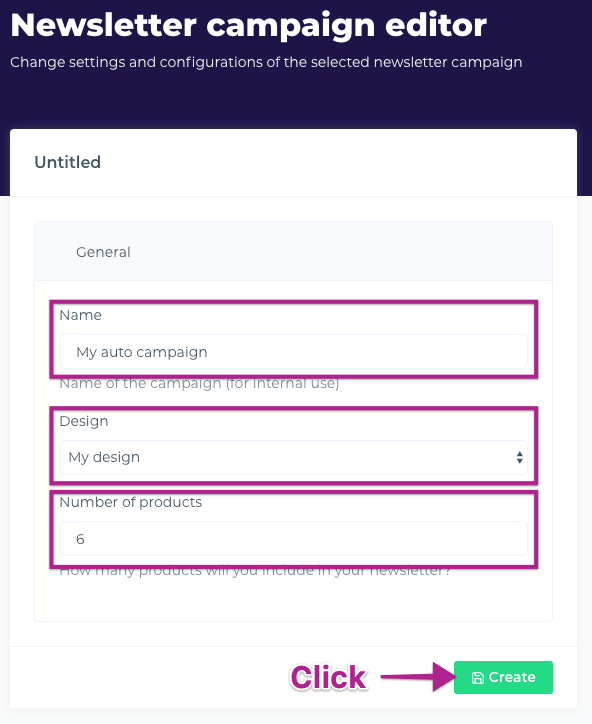Image resolution: width=592 pixels, height=724 pixels.
Task: Select the General section header
Action: [103, 252]
